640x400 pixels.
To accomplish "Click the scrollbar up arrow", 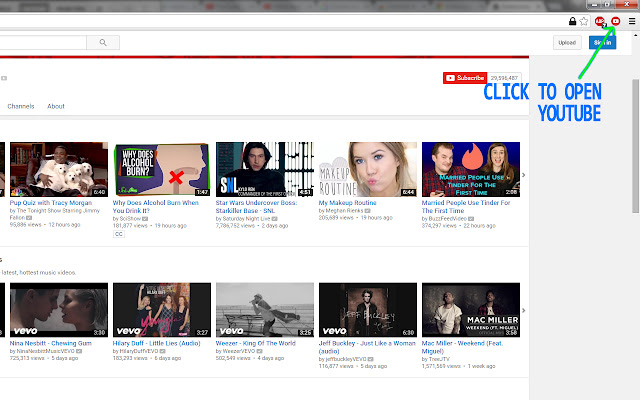I will 636,36.
